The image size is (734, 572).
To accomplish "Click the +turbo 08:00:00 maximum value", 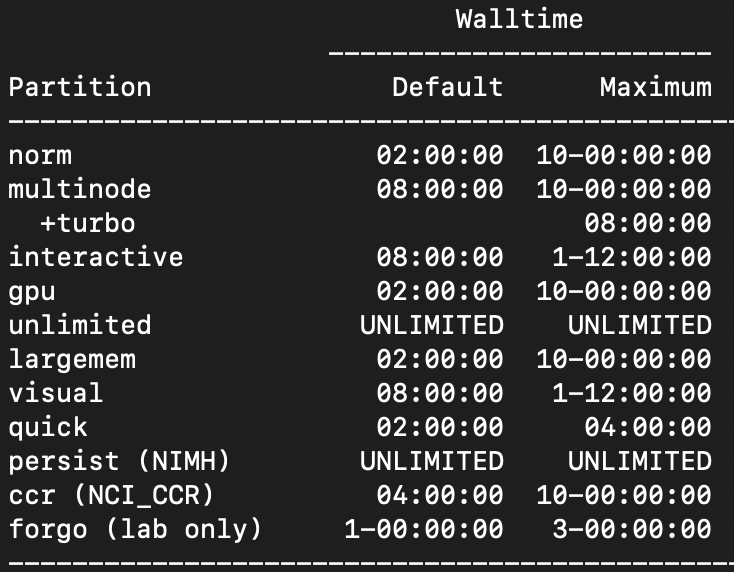I will [x=647, y=223].
